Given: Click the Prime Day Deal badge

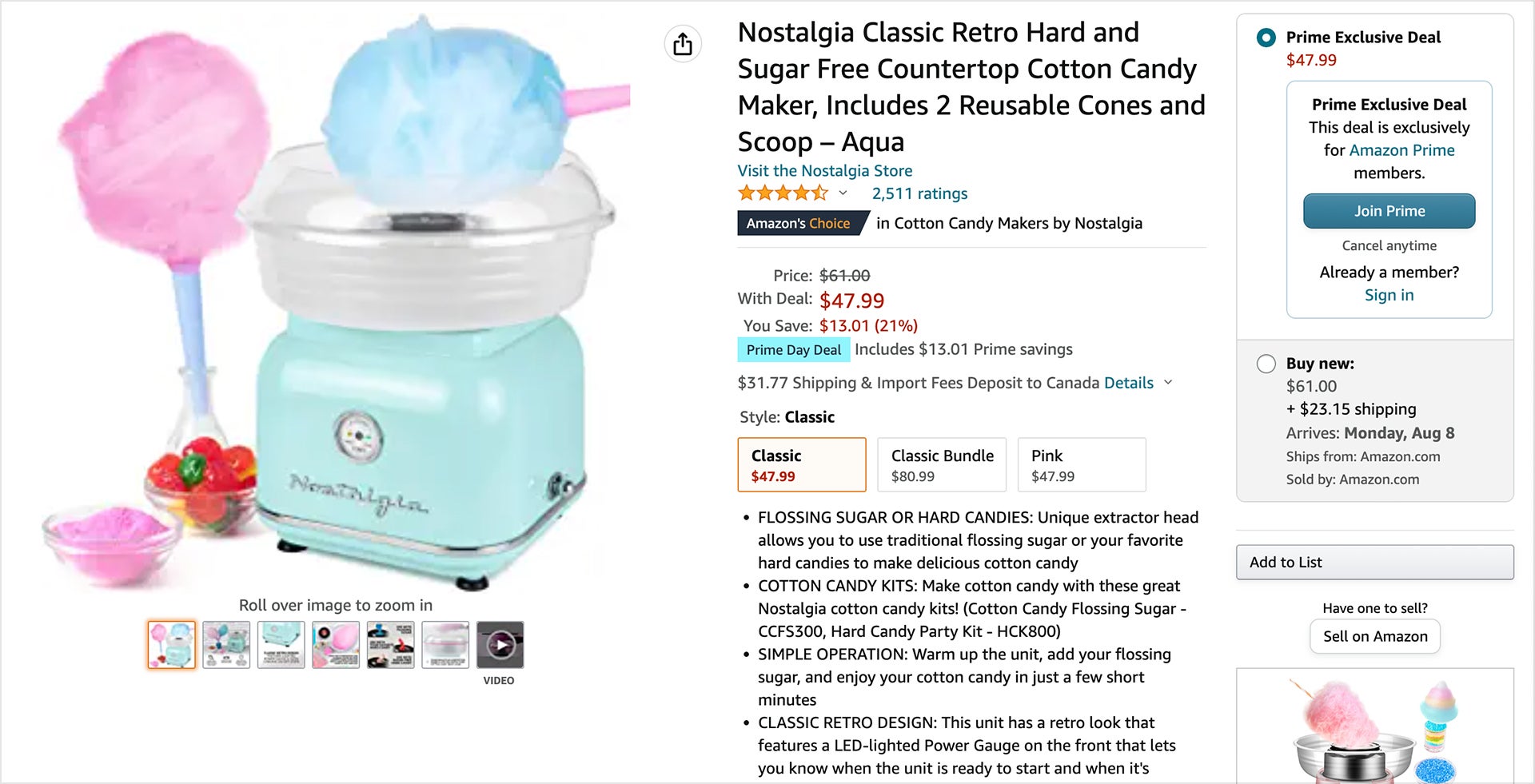Looking at the screenshot, I should (793, 349).
